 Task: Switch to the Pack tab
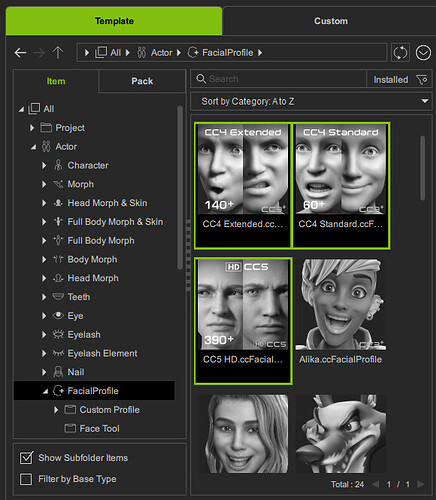(142, 81)
